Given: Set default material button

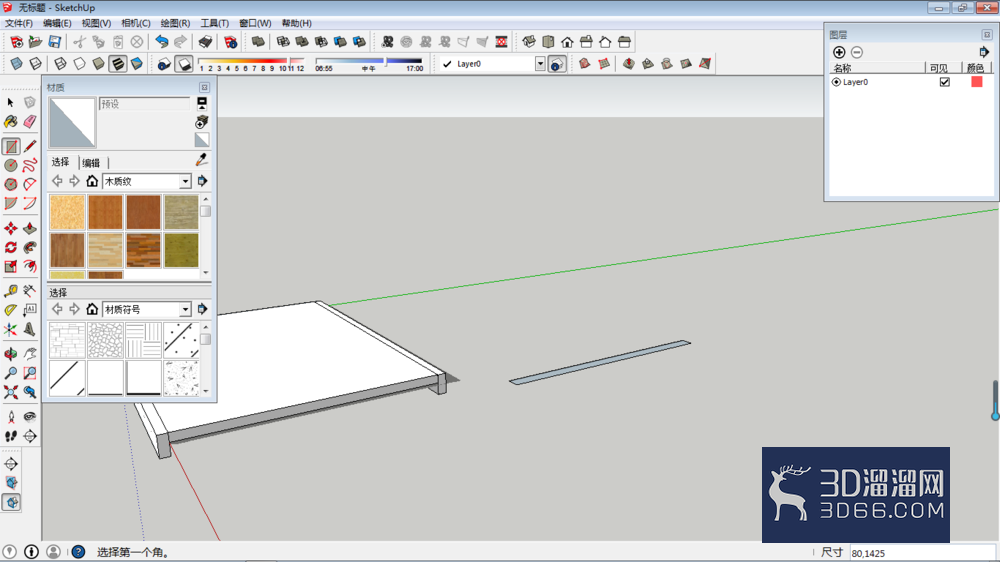Looking at the screenshot, I should (x=202, y=140).
